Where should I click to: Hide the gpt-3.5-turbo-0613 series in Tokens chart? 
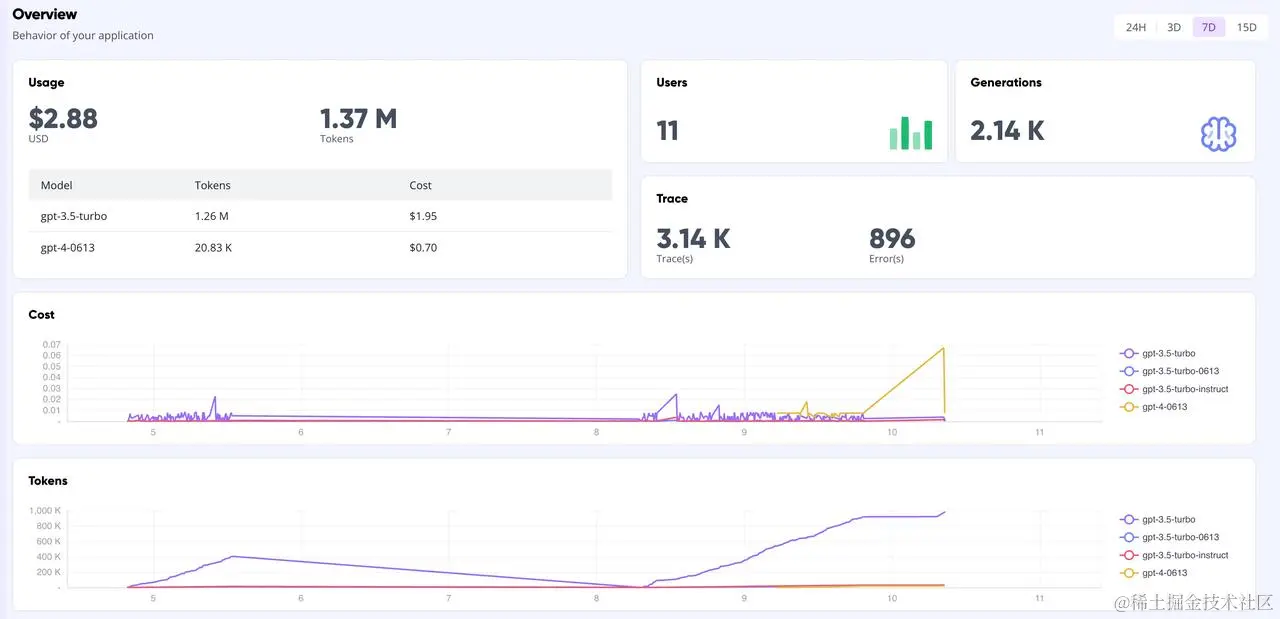1128,537
